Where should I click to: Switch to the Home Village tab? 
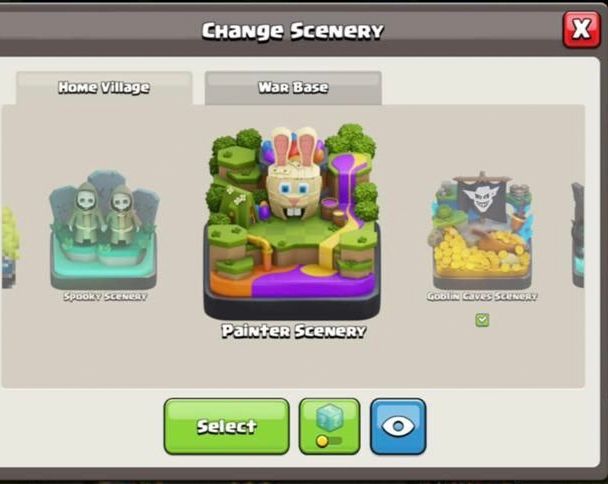(x=104, y=88)
